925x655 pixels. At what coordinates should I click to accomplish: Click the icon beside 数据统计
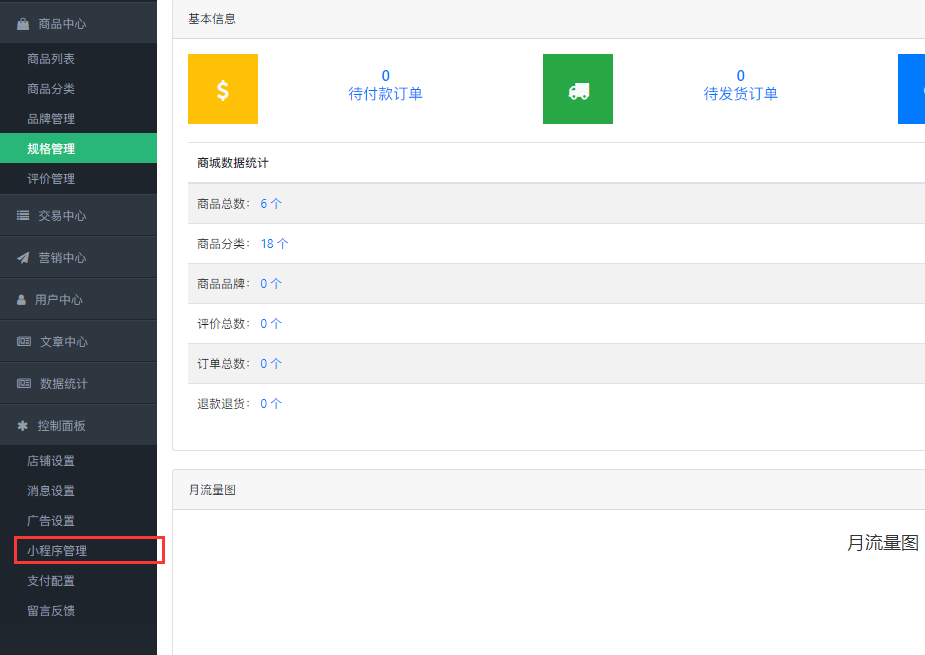tap(24, 384)
